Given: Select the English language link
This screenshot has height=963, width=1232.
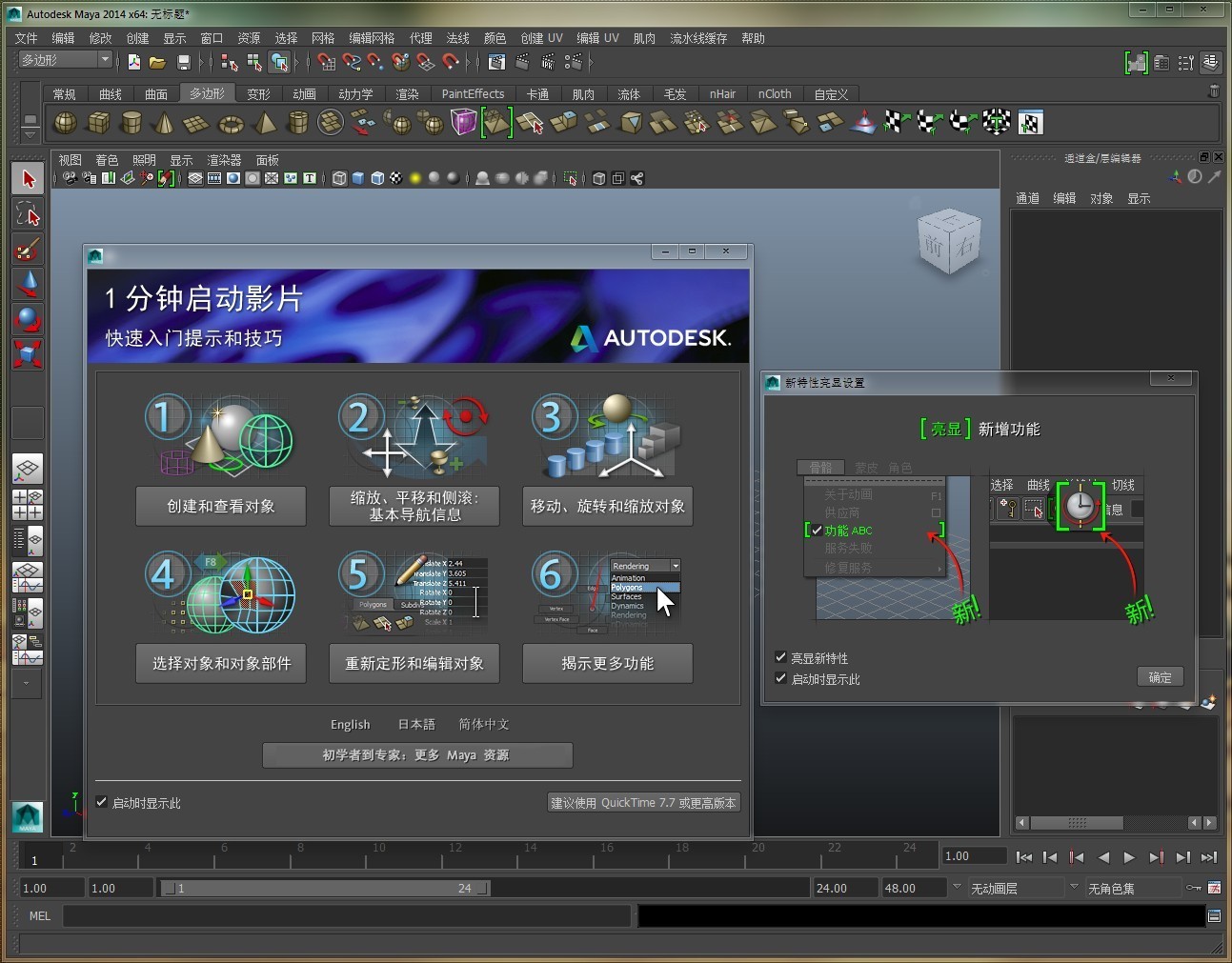Looking at the screenshot, I should point(350,724).
